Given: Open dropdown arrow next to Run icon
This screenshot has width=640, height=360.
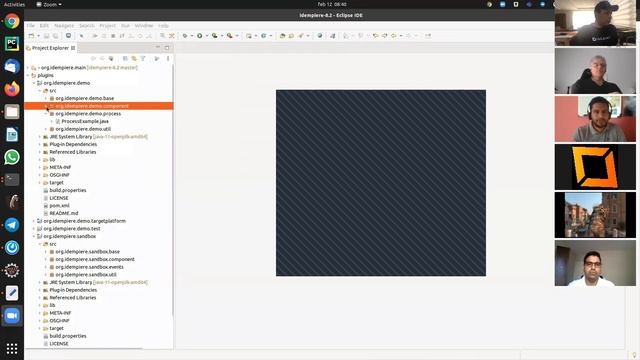Looking at the screenshot, I should [207, 36].
